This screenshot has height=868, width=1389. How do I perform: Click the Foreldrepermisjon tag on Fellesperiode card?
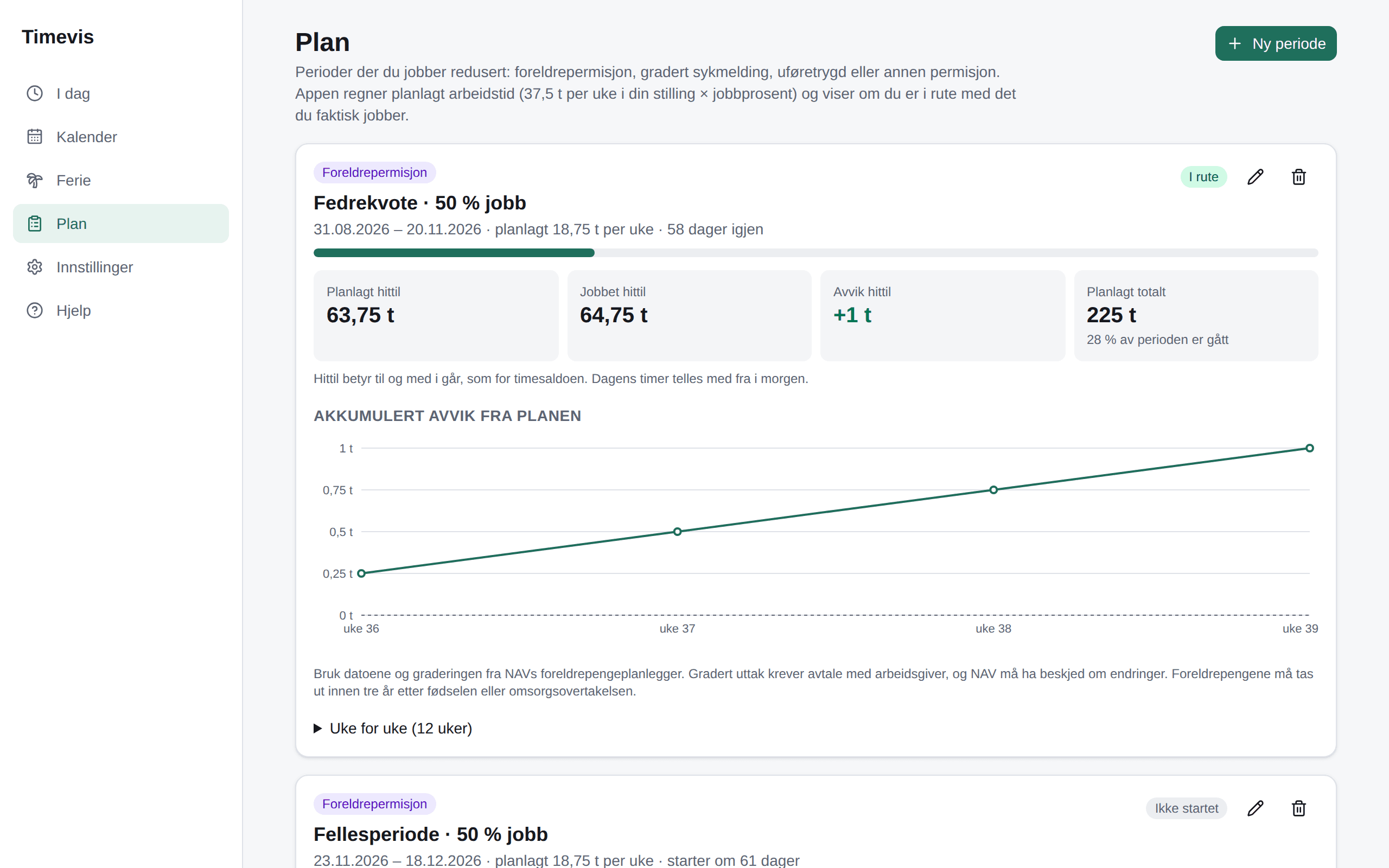click(374, 805)
